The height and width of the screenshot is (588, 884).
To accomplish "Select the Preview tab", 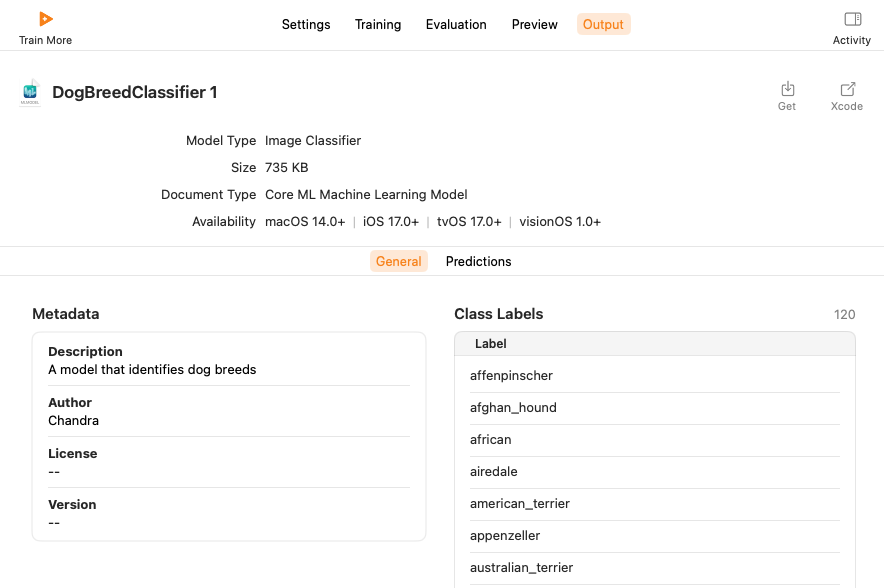I will [x=535, y=24].
